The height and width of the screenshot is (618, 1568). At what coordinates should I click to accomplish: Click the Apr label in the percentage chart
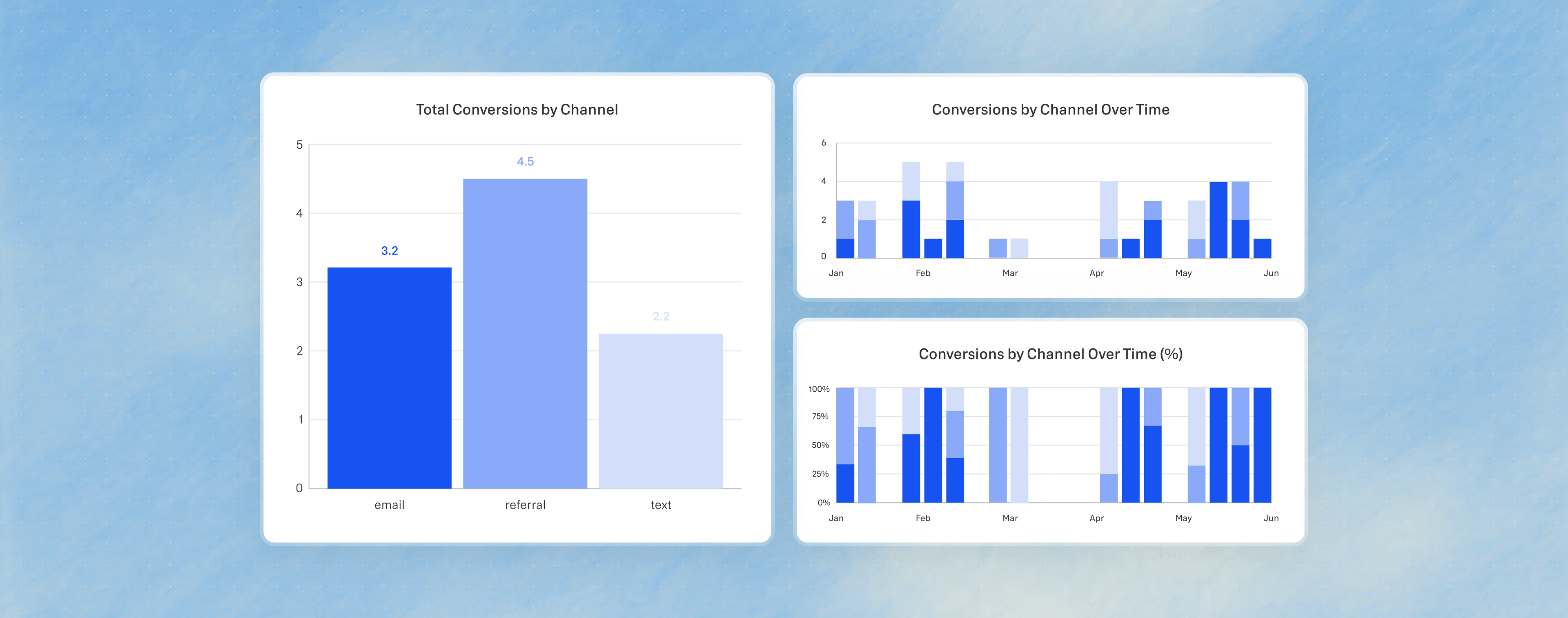(1096, 518)
